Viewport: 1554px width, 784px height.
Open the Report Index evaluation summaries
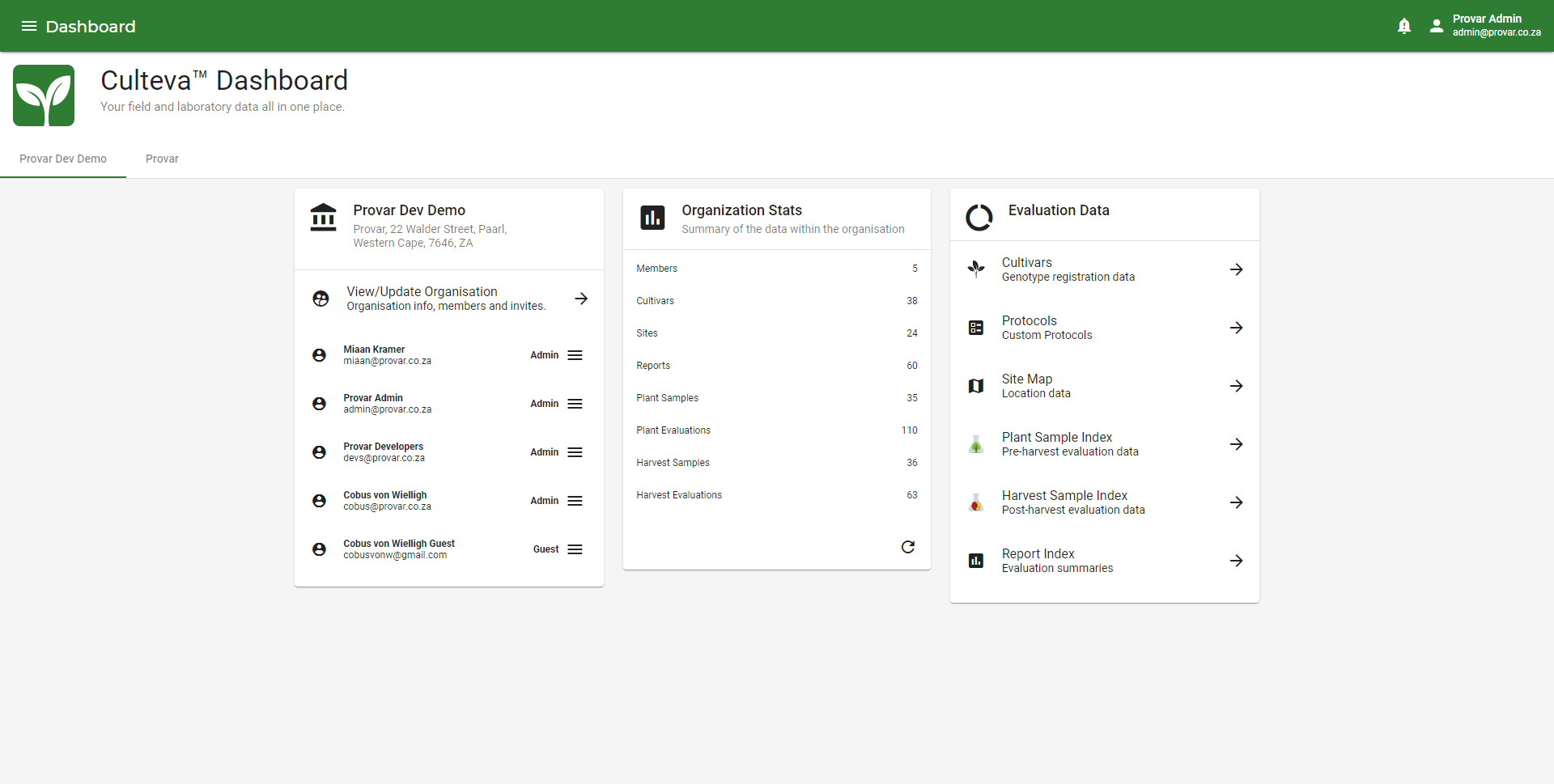(x=1105, y=561)
